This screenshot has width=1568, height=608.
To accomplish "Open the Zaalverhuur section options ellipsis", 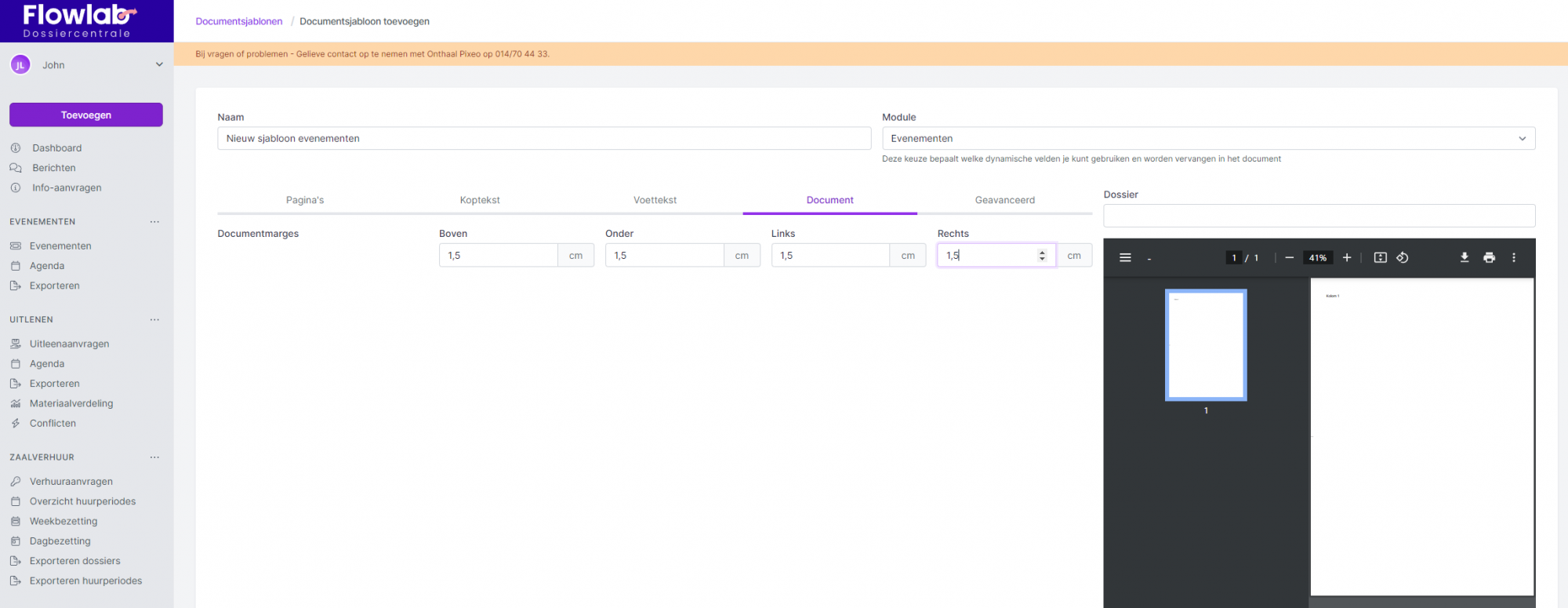I will pyautogui.click(x=154, y=457).
